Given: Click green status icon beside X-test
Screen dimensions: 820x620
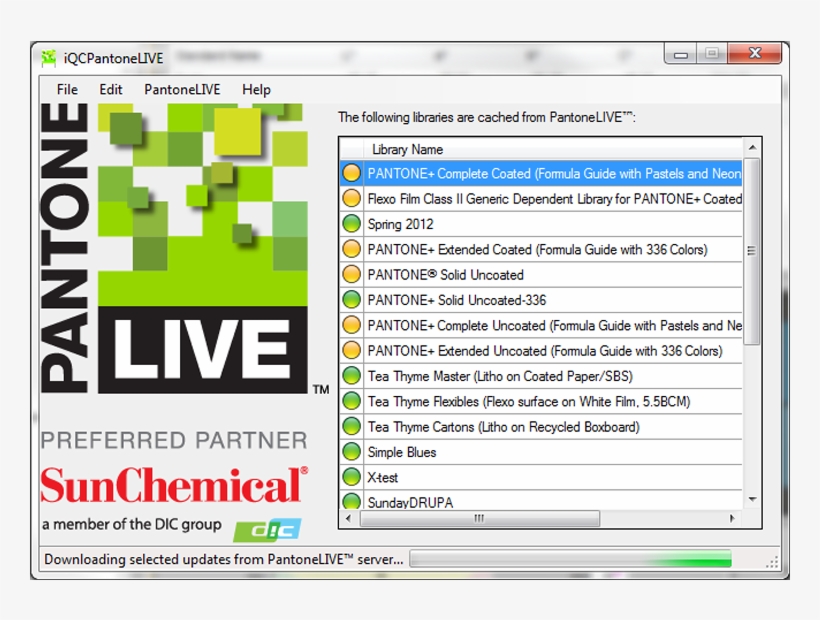Looking at the screenshot, I should coord(351,477).
